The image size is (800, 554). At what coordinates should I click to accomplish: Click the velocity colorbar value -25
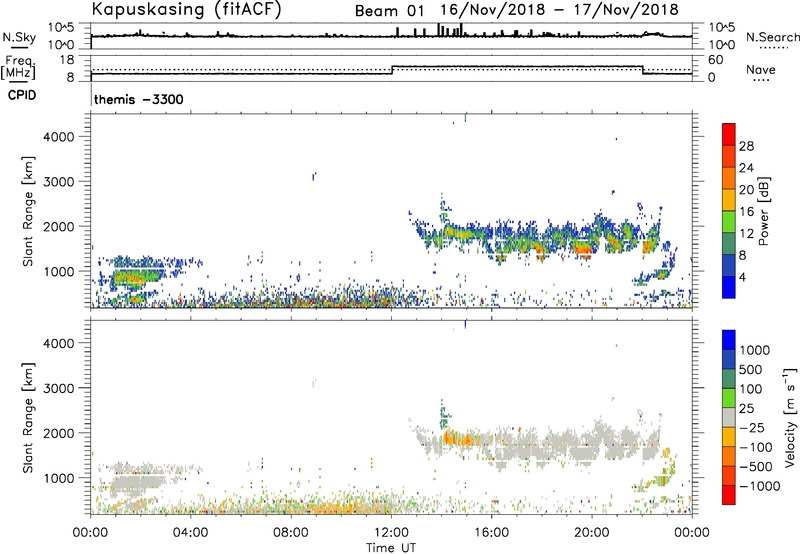point(752,427)
